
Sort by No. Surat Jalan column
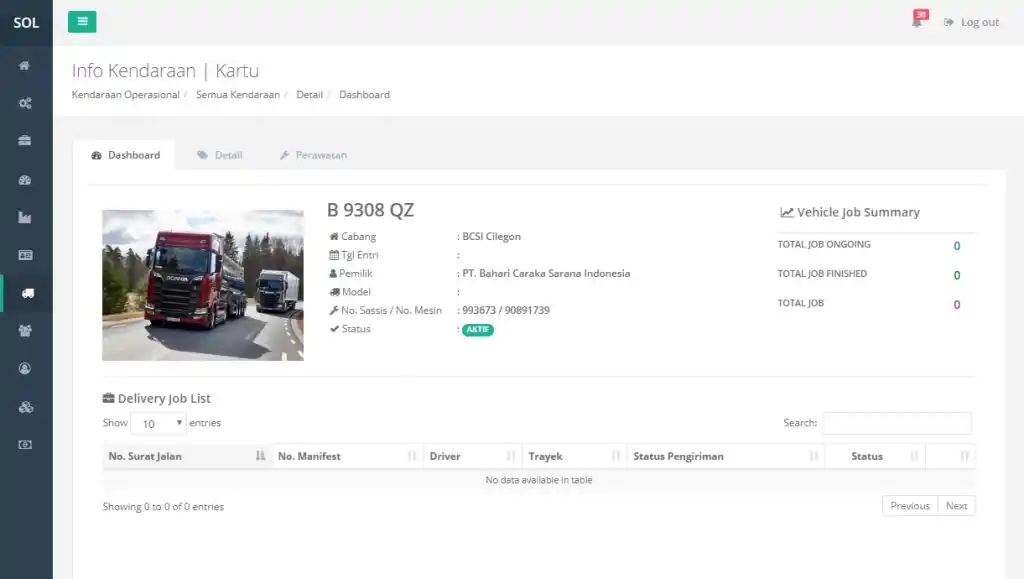tap(187, 456)
